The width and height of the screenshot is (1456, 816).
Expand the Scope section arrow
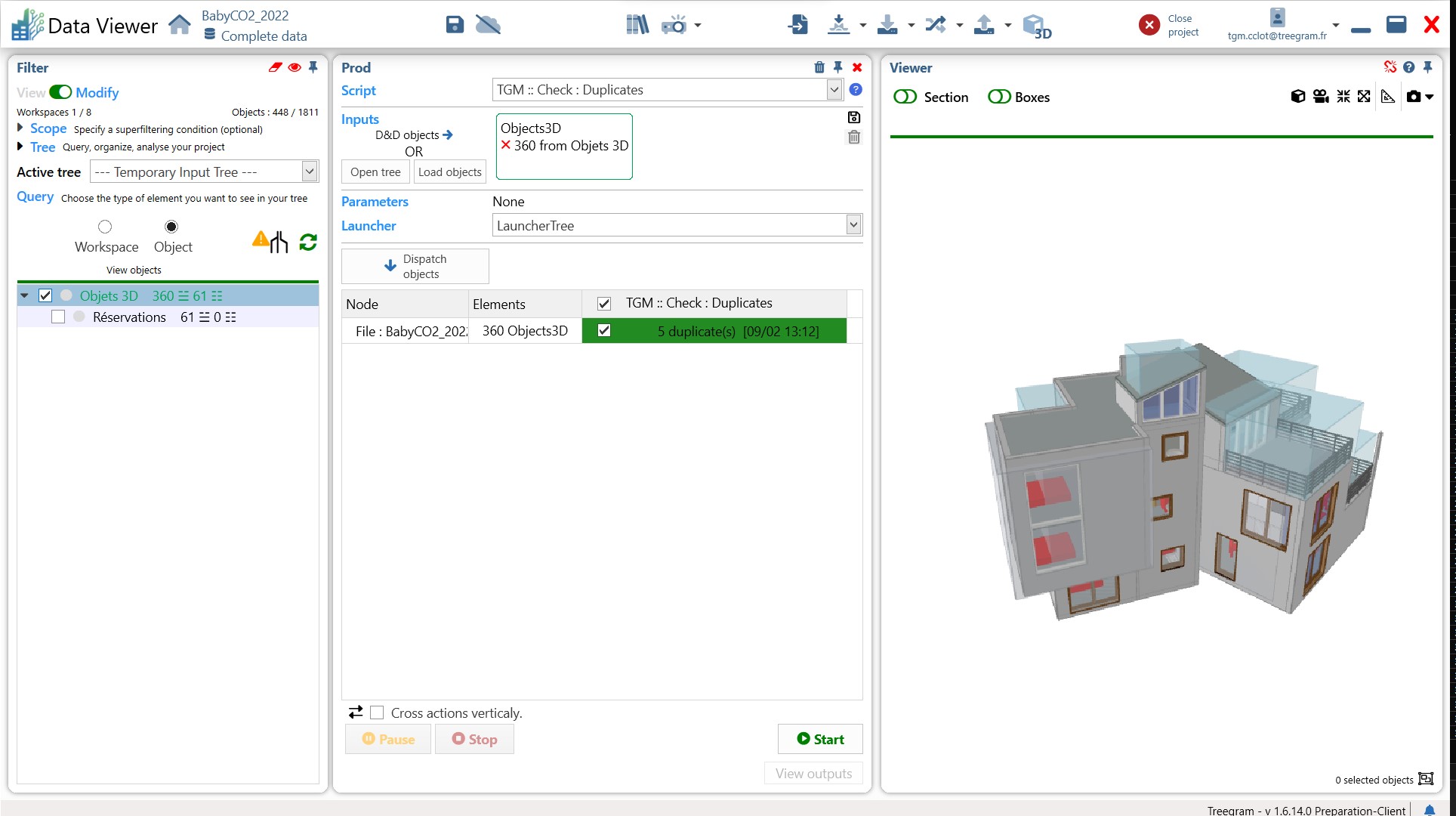point(20,128)
